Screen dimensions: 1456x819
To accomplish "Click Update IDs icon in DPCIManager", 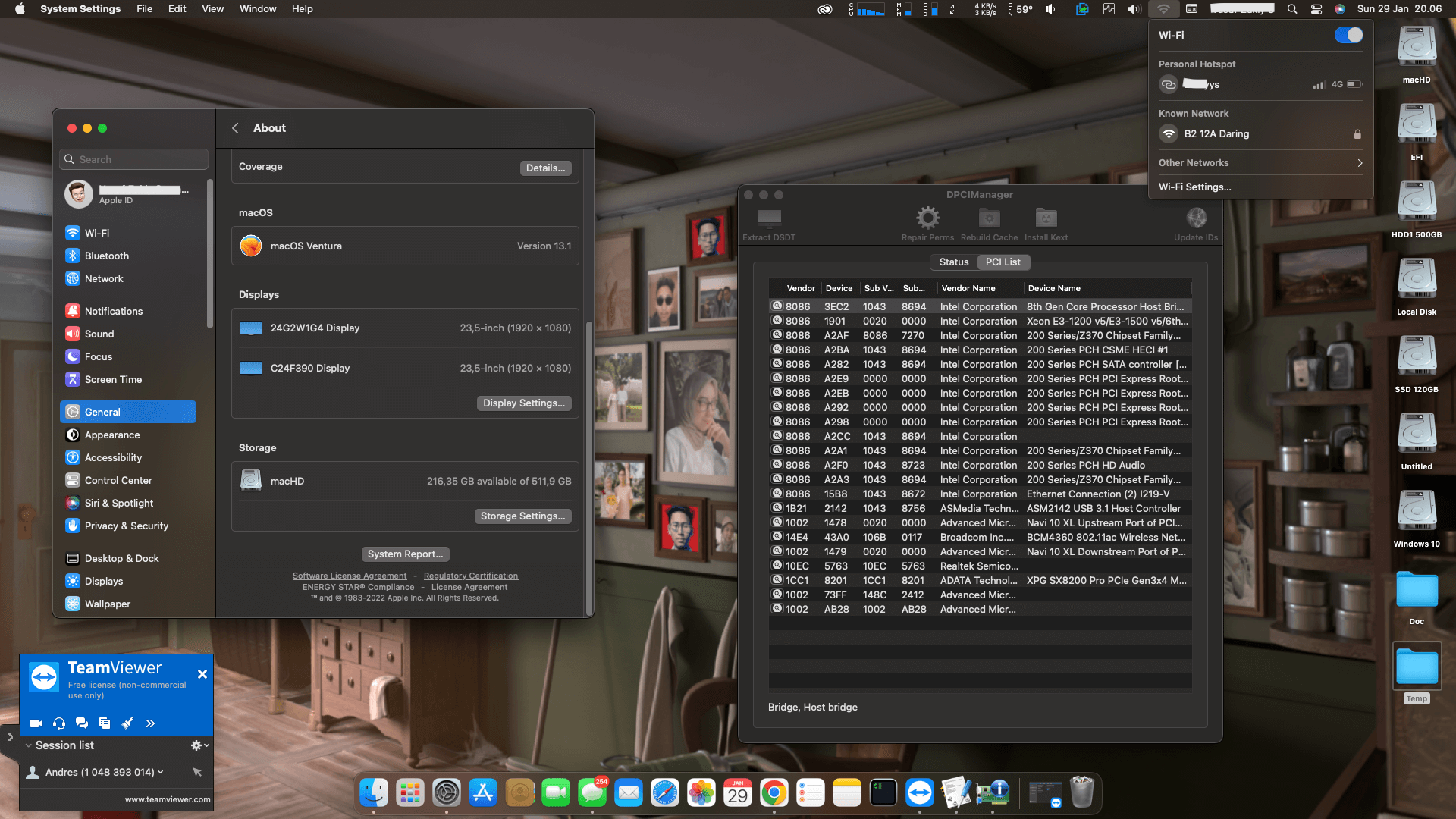I will point(1196,218).
